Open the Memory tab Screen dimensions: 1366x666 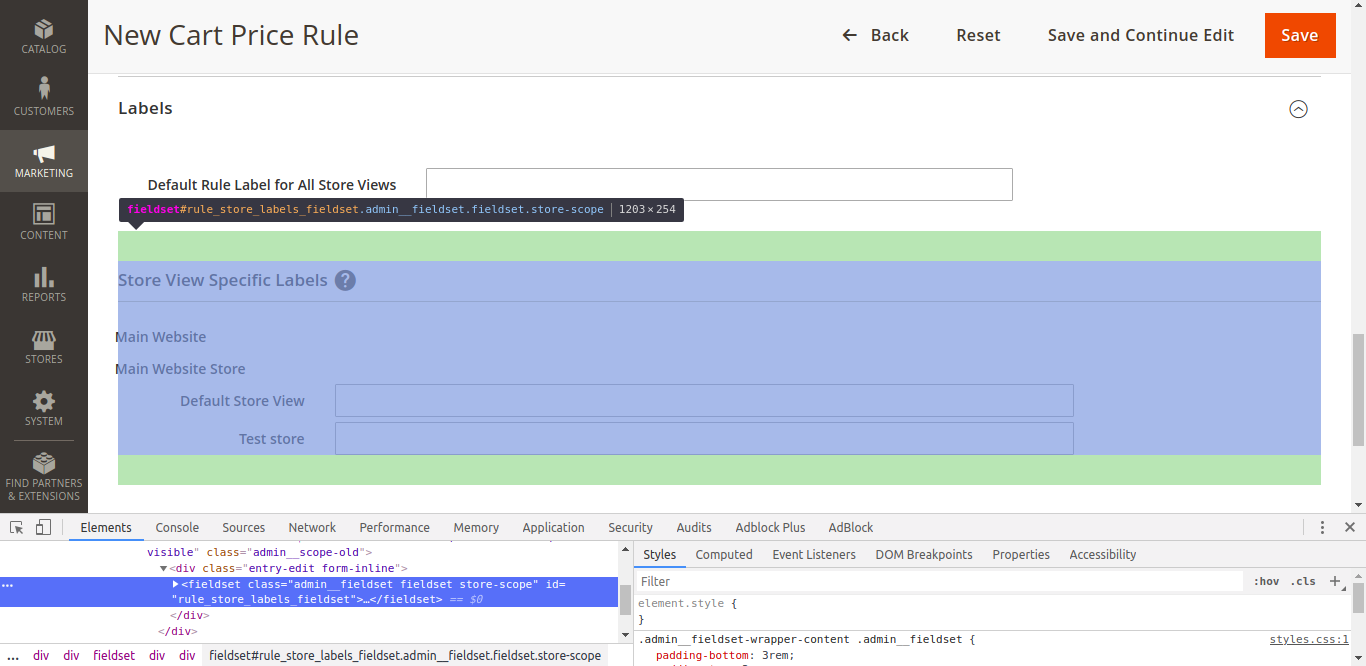[x=476, y=527]
